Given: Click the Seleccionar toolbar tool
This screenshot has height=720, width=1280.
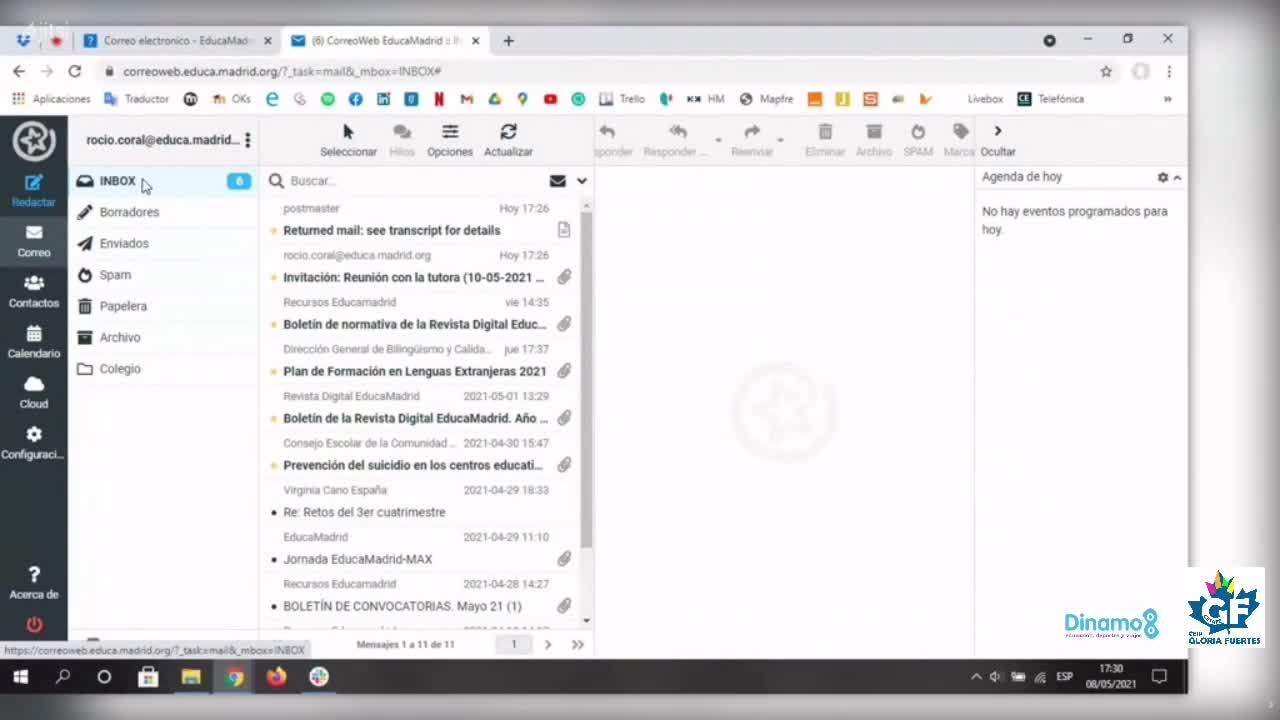Looking at the screenshot, I should pos(348,140).
